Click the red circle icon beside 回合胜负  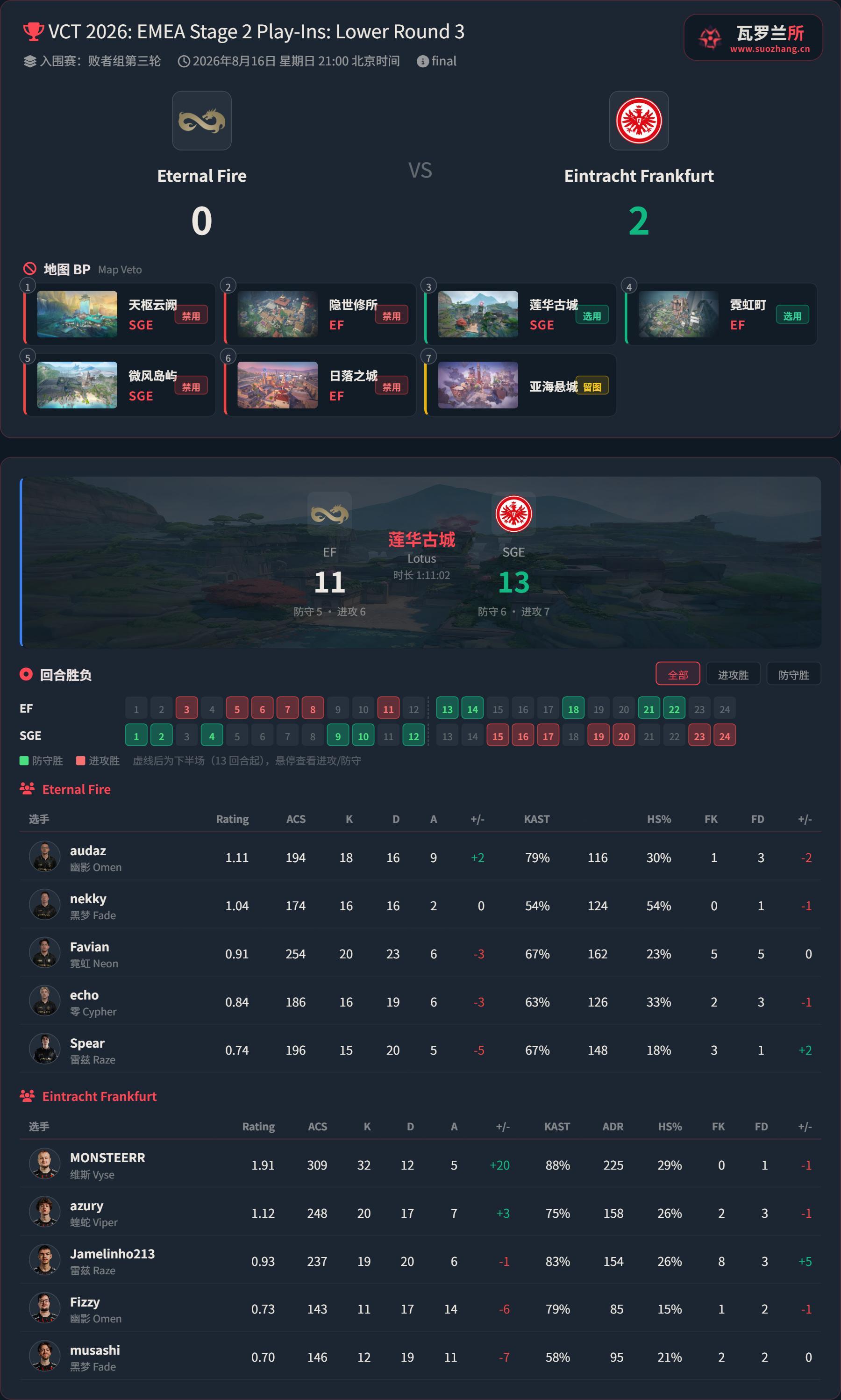pos(26,674)
